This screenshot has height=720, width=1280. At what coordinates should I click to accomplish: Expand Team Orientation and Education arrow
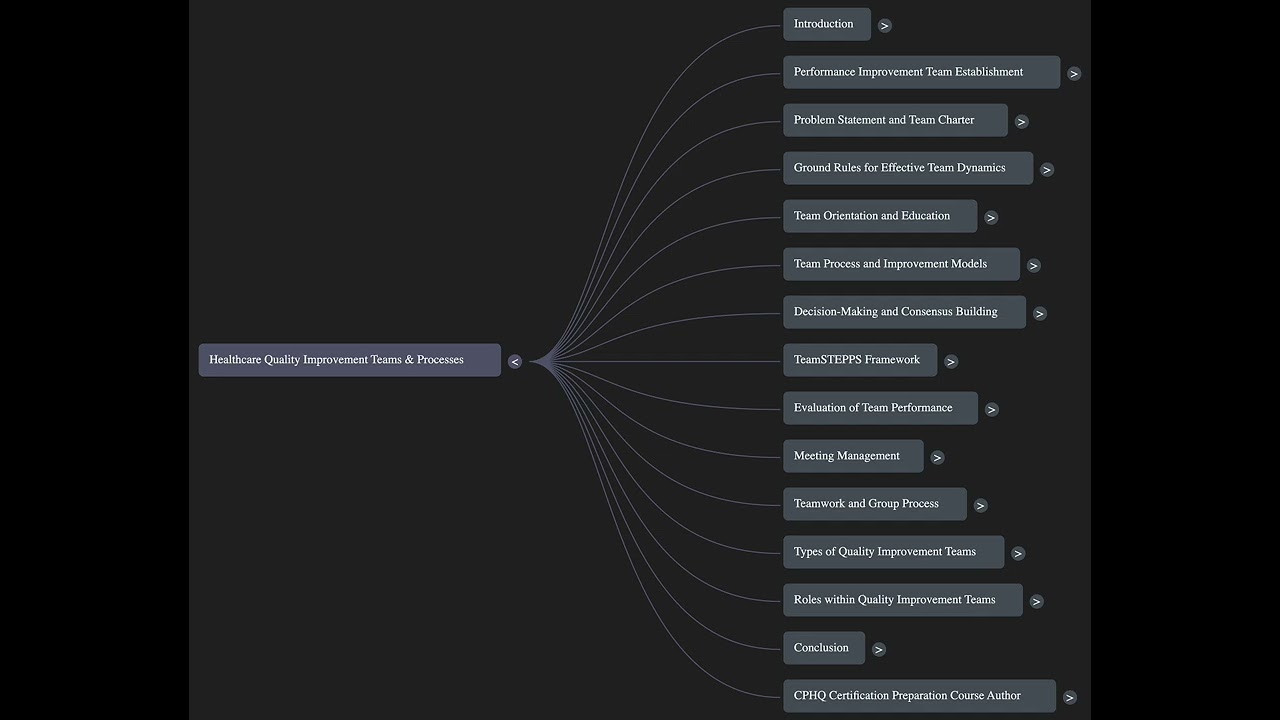tap(991, 218)
